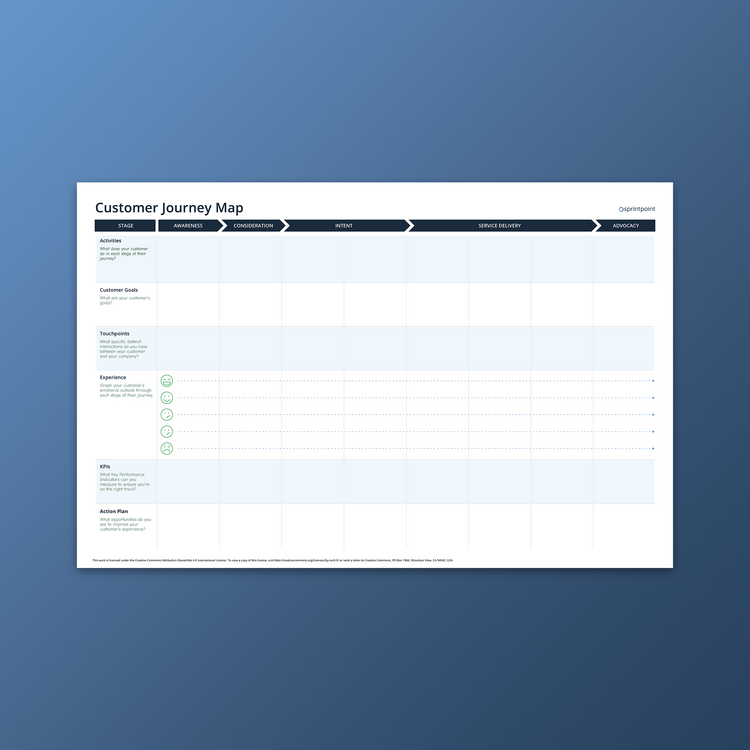Image resolution: width=750 pixels, height=750 pixels.
Task: Click the sad frowning face icon
Action: coord(167,449)
